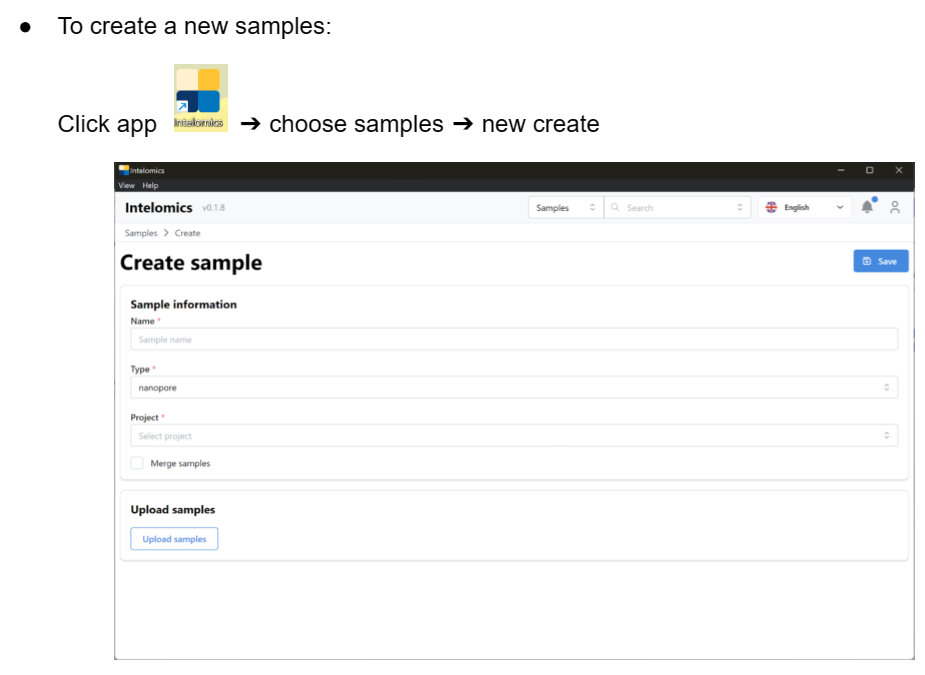Screen dimensions: 925x675
Task: Open the notifications bell
Action: (x=866, y=207)
